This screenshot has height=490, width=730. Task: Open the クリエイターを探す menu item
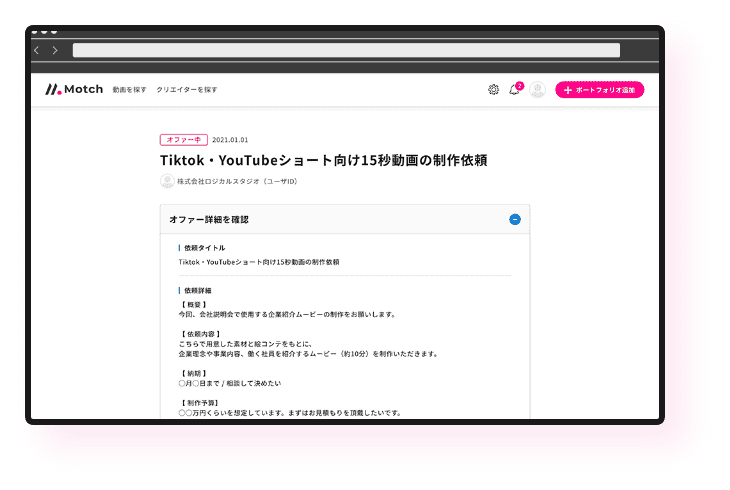point(187,90)
